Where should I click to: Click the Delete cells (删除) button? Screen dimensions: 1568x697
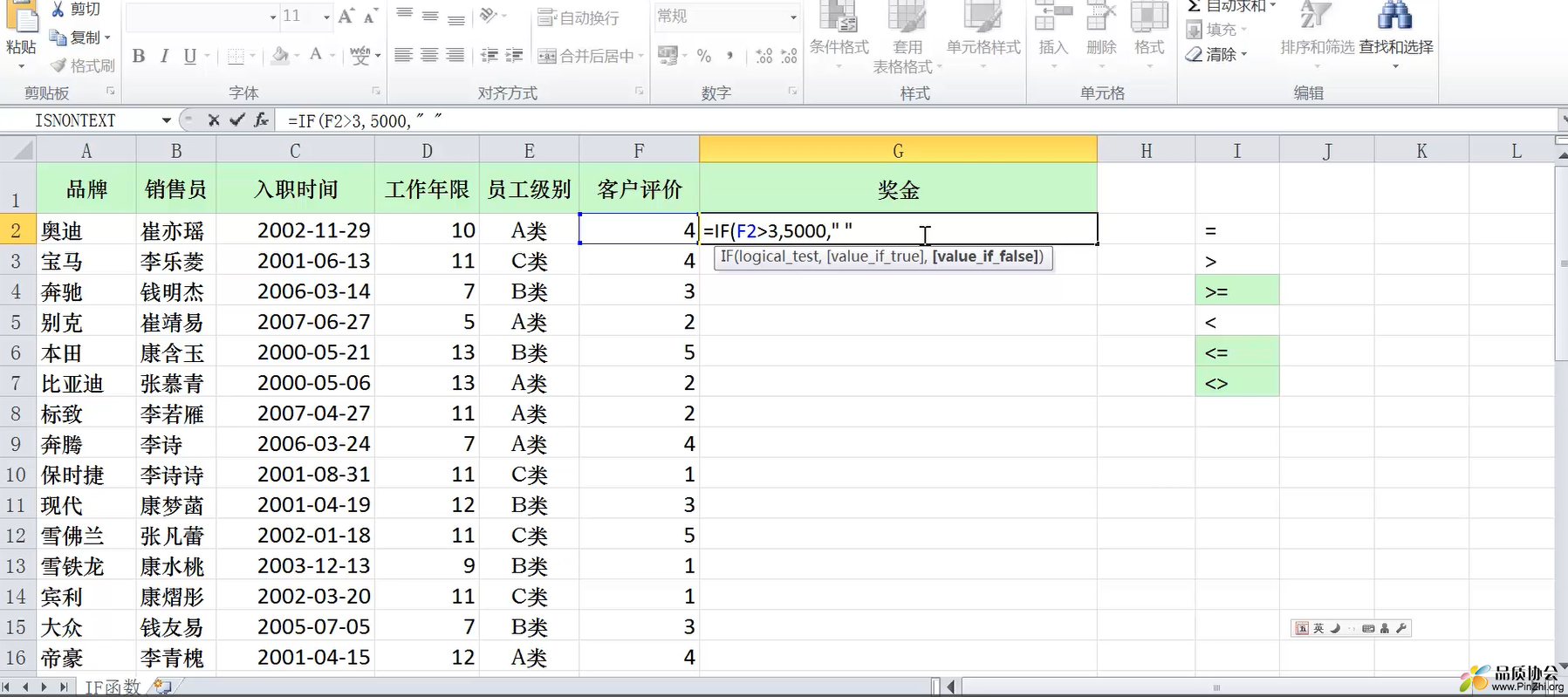point(1101,37)
